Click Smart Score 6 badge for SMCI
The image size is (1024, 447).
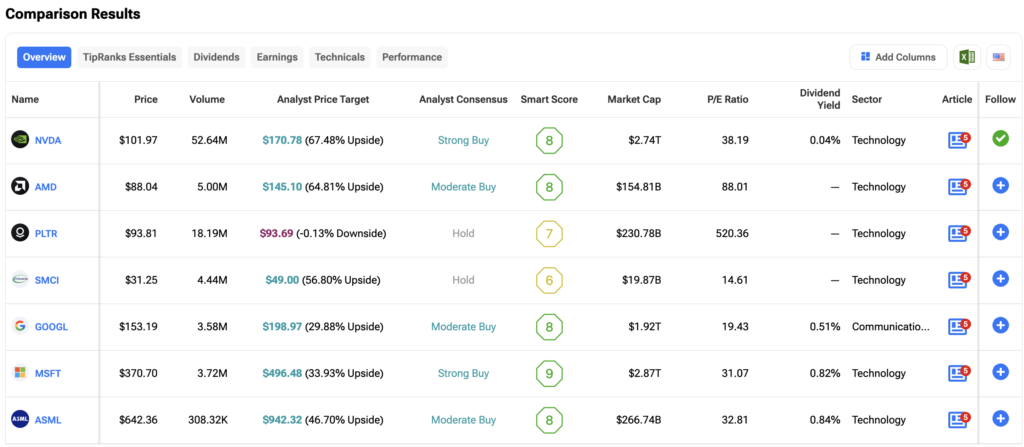click(x=549, y=280)
